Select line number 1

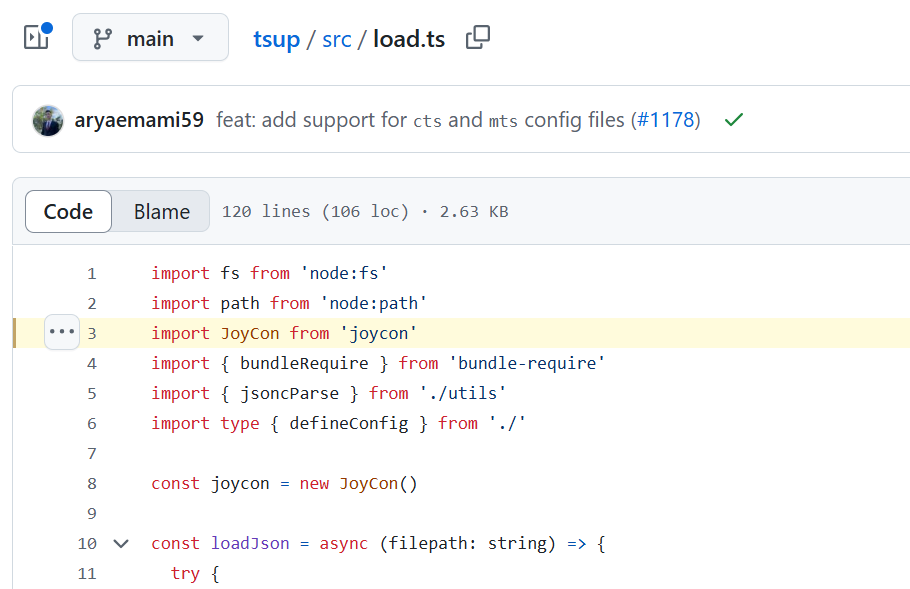pos(92,273)
